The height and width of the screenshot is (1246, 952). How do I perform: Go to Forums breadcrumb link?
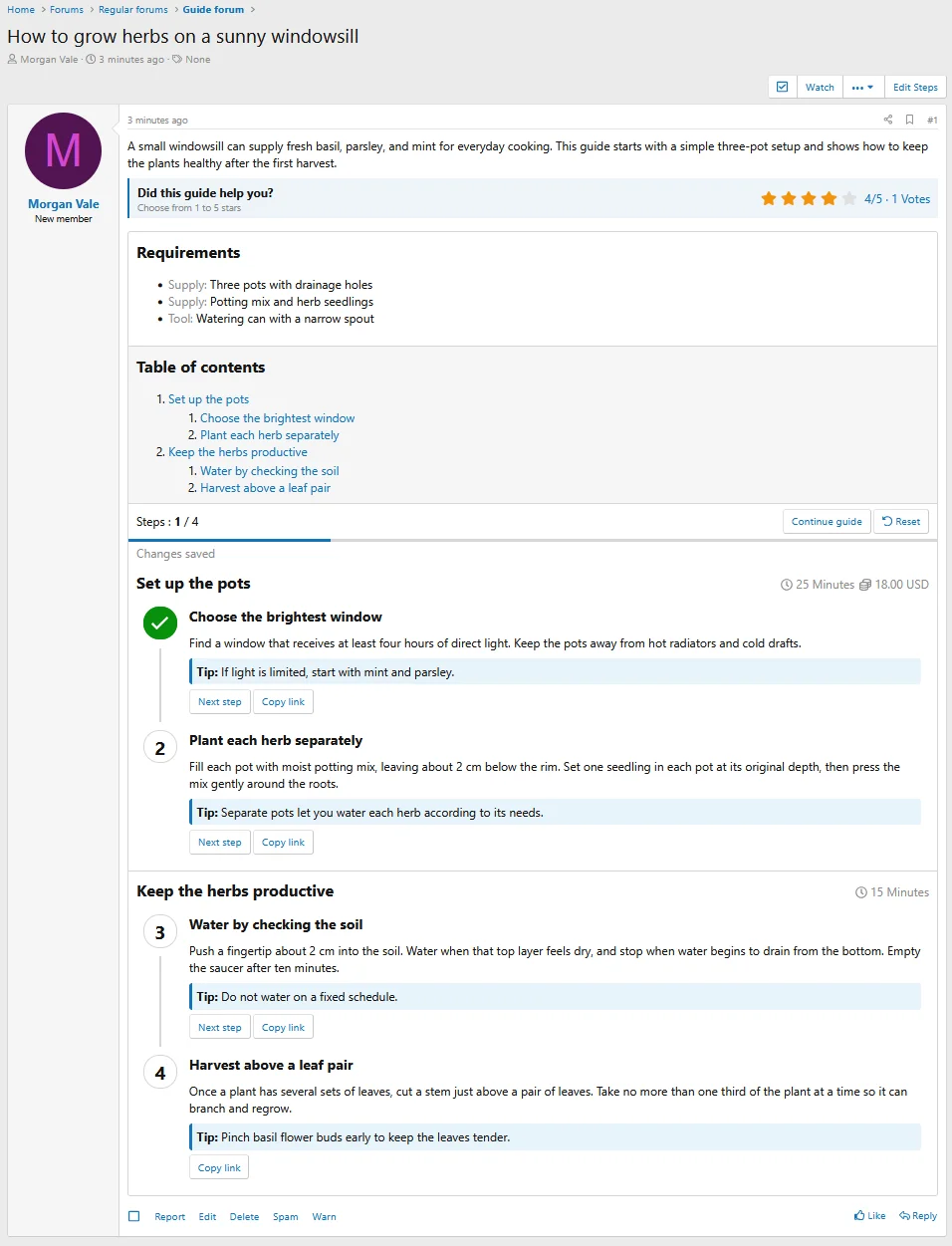67,9
